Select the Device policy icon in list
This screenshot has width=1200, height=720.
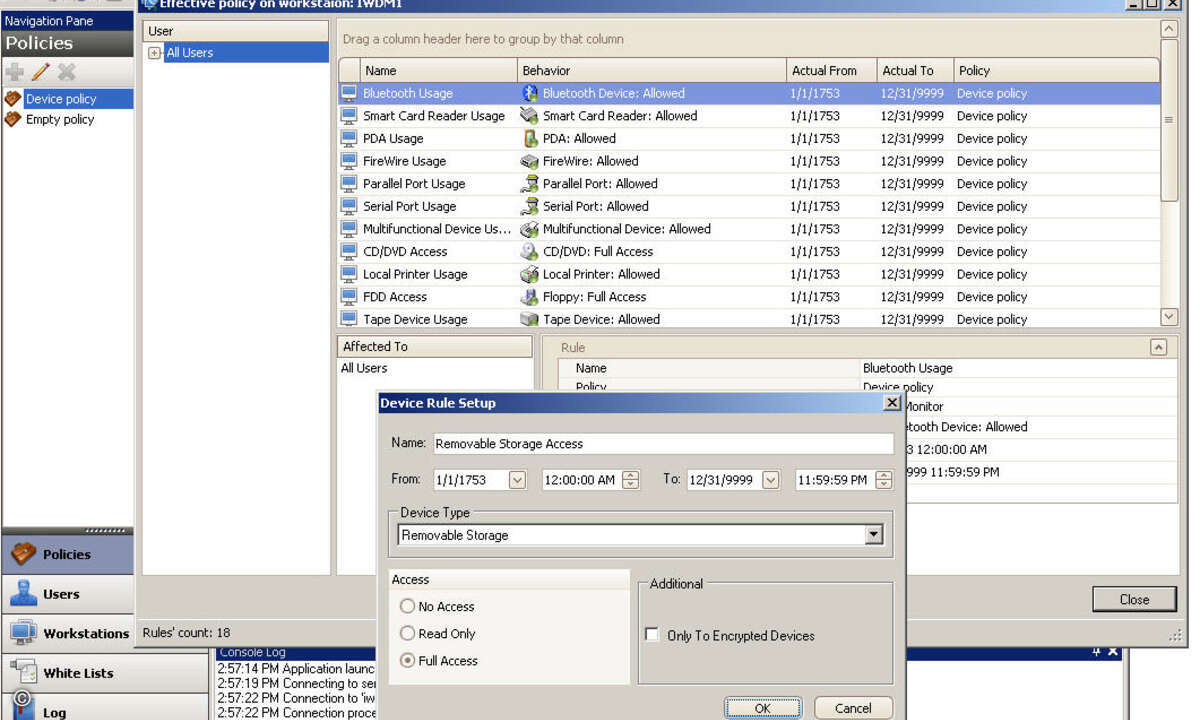(x=13, y=99)
